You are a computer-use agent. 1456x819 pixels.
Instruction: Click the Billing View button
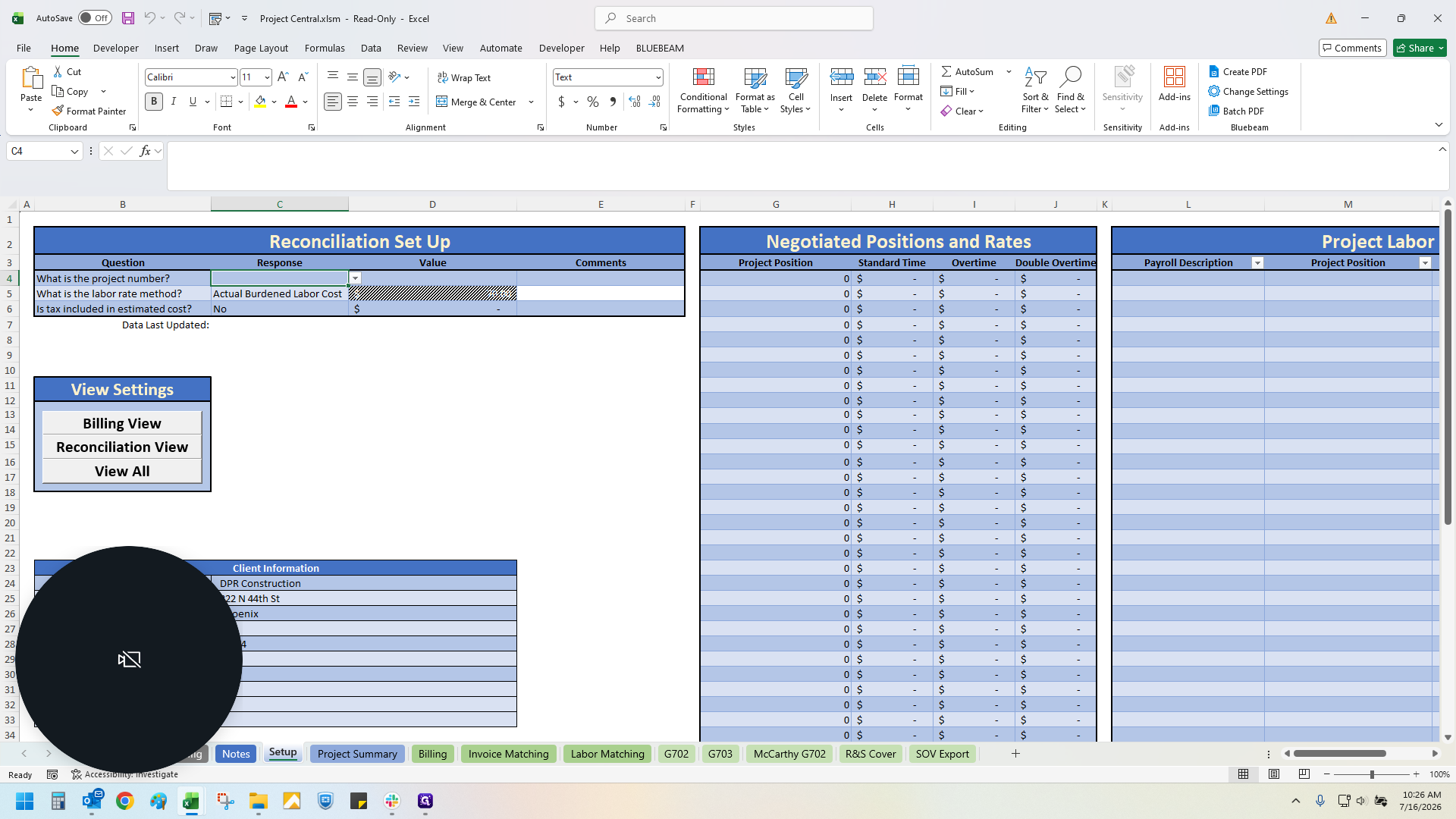(122, 423)
